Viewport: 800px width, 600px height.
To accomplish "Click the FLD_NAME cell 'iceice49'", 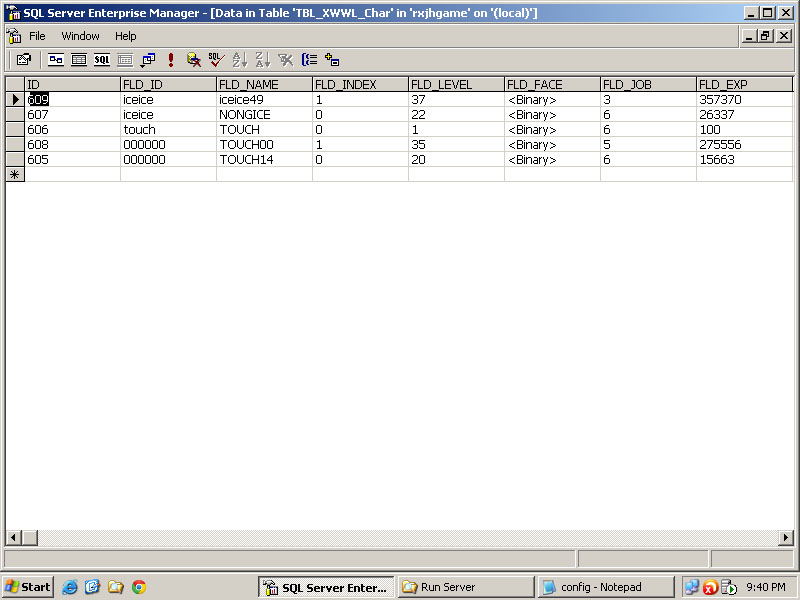I will pyautogui.click(x=264, y=99).
